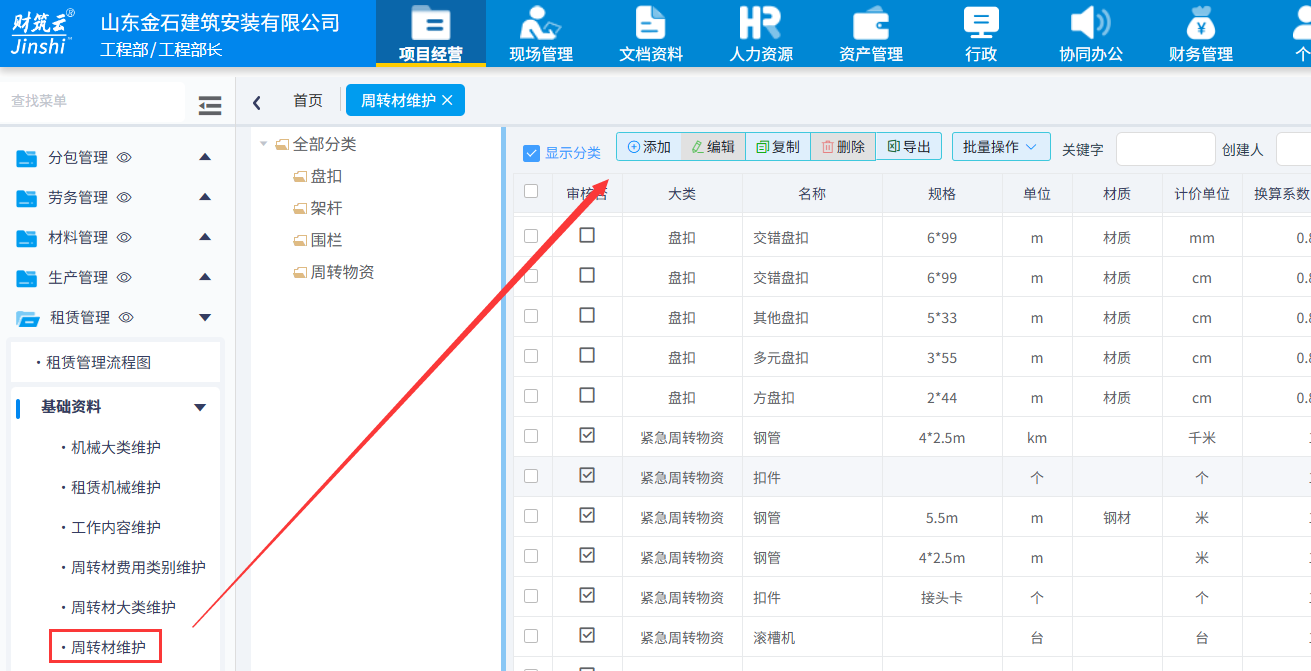Uncheck the 显示分类 checkbox
The width and height of the screenshot is (1311, 671).
point(532,153)
